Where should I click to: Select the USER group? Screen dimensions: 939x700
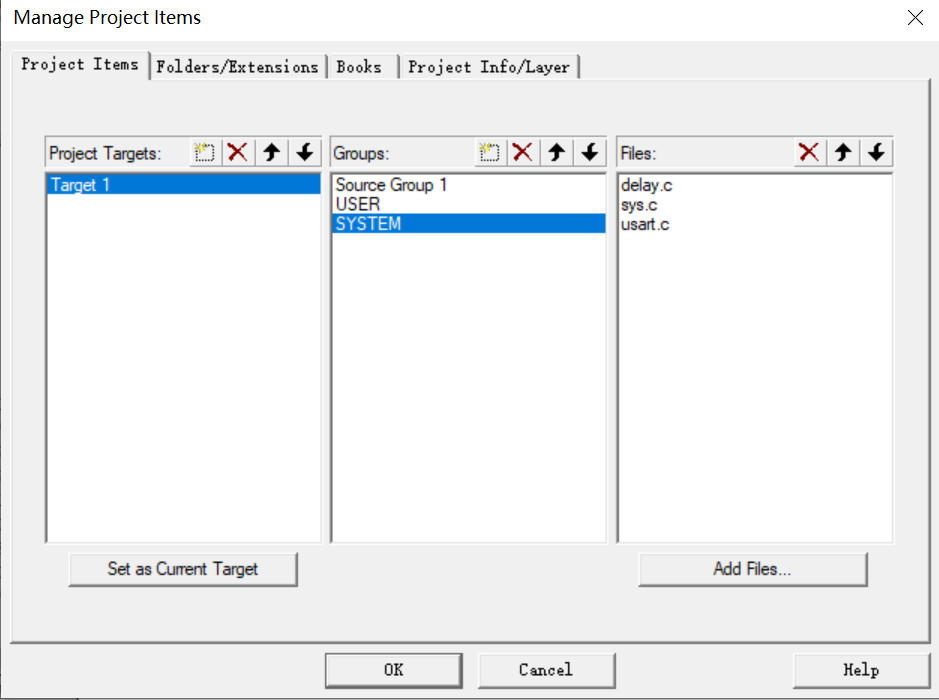pos(468,204)
